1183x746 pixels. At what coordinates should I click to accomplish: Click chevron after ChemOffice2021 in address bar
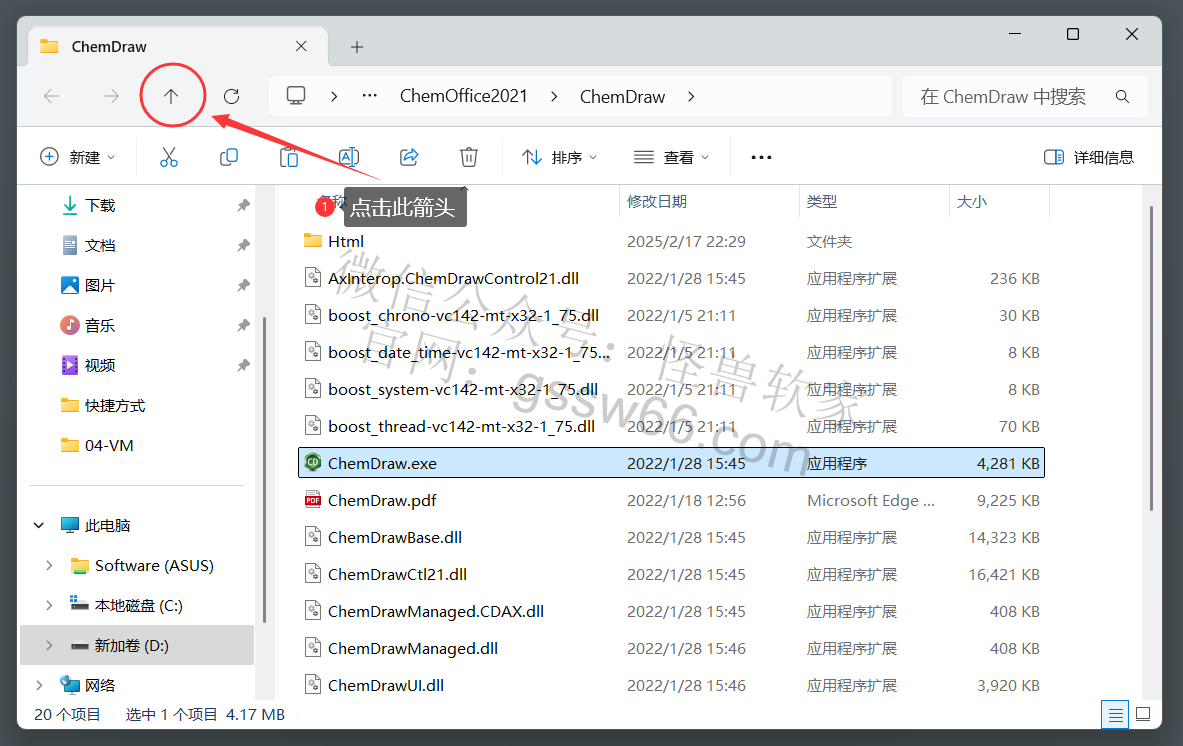coord(555,97)
